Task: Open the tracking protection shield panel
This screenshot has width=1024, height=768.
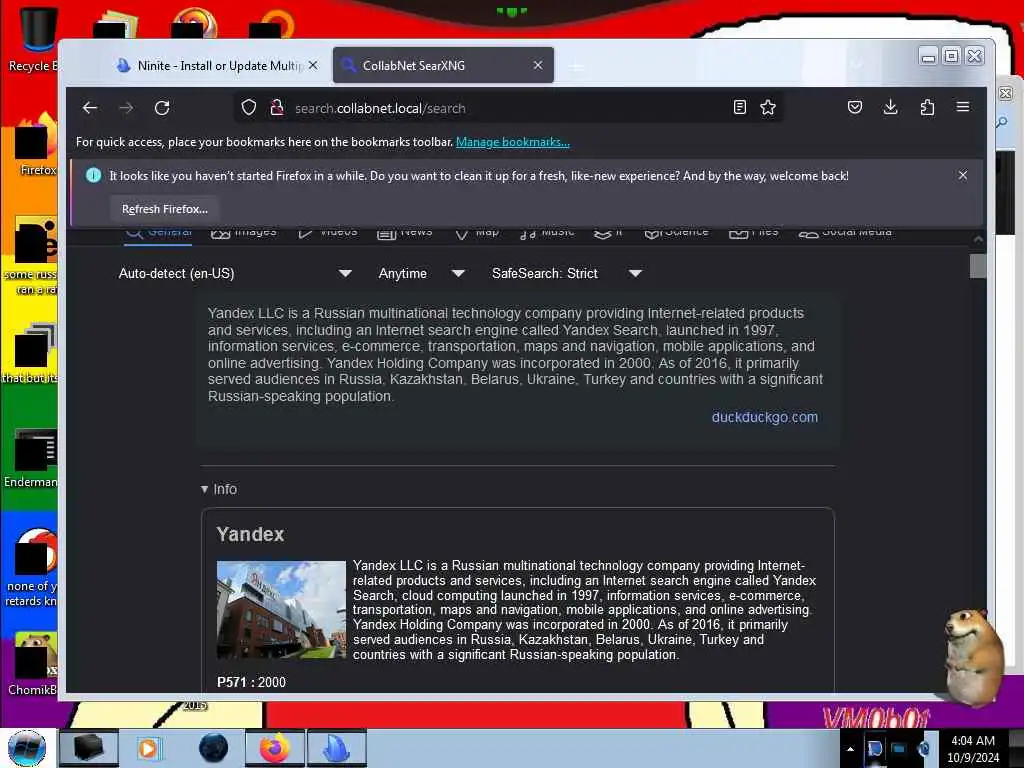Action: (249, 108)
